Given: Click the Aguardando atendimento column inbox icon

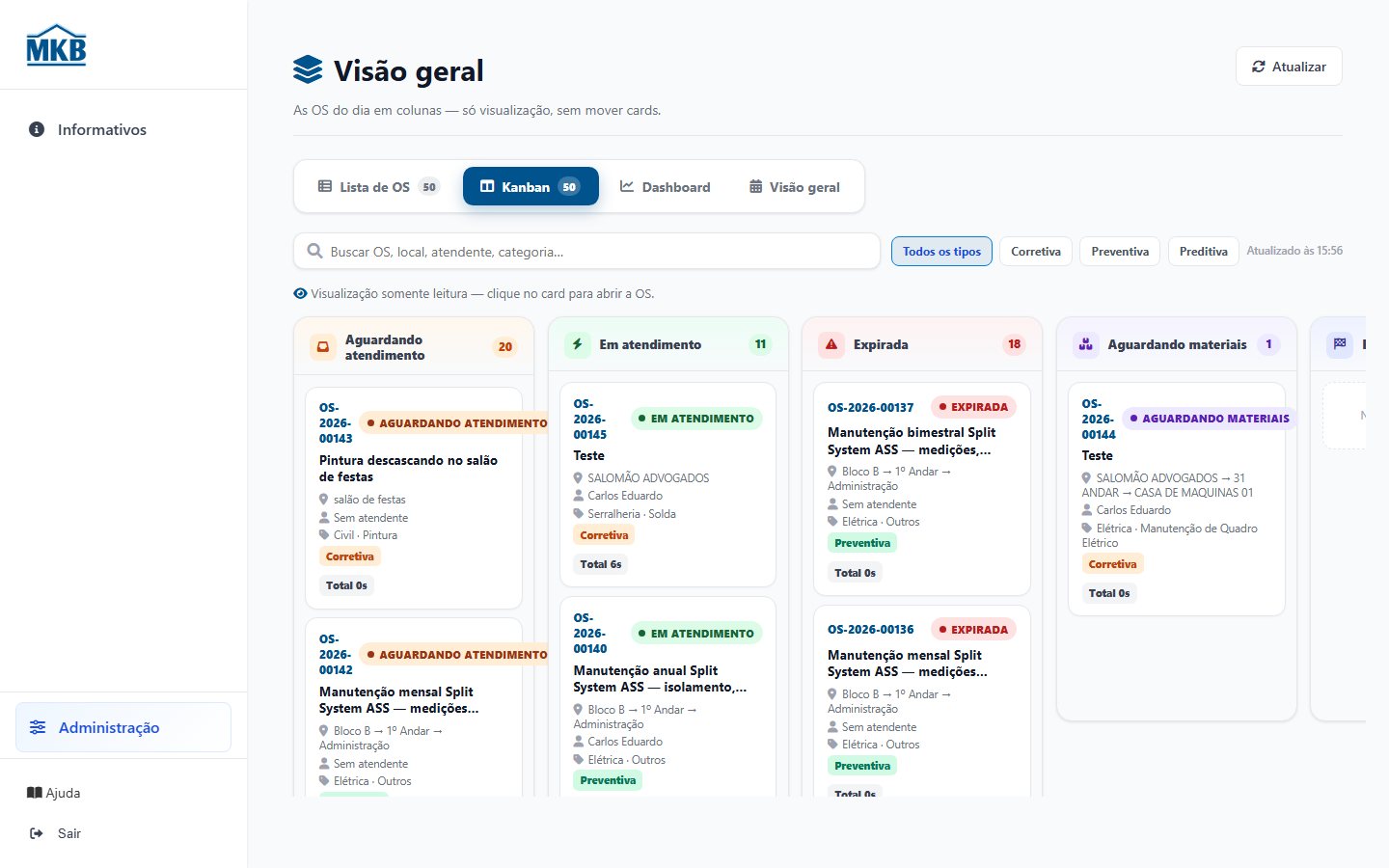Looking at the screenshot, I should (x=323, y=347).
